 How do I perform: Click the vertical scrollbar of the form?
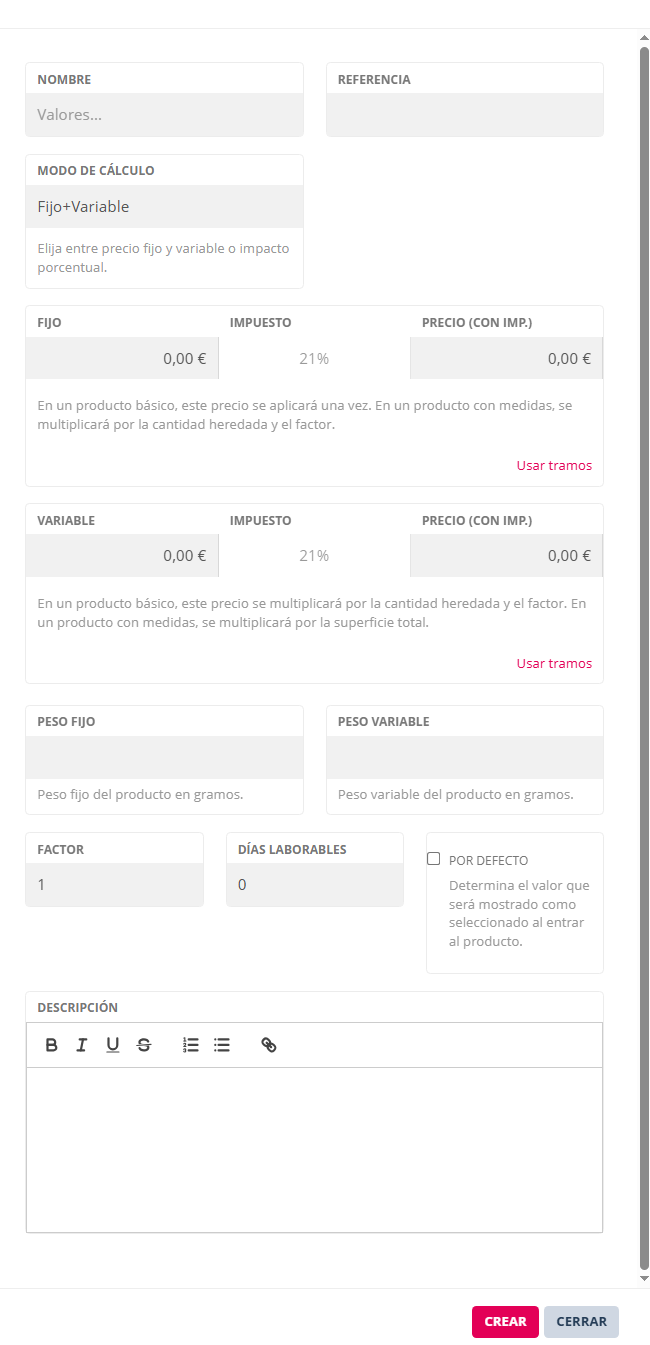pos(644,600)
